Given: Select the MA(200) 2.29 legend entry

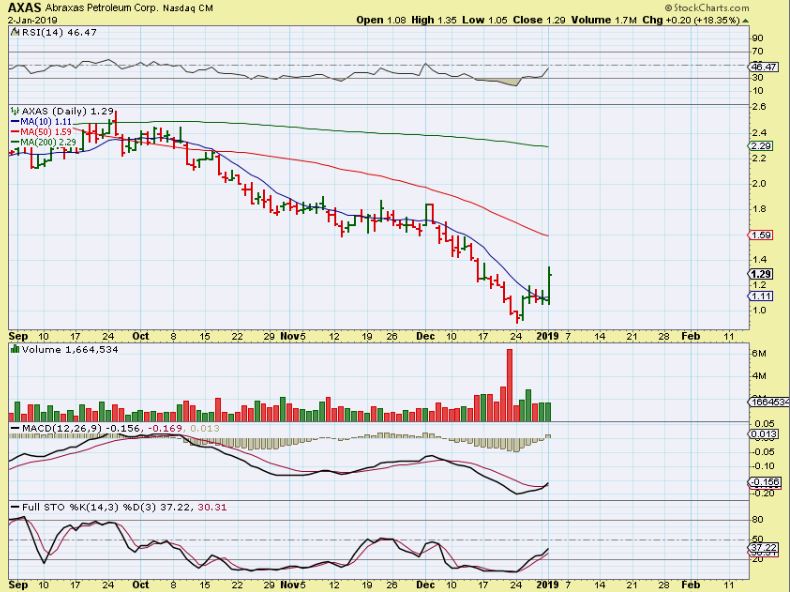Looking at the screenshot, I should [43, 143].
